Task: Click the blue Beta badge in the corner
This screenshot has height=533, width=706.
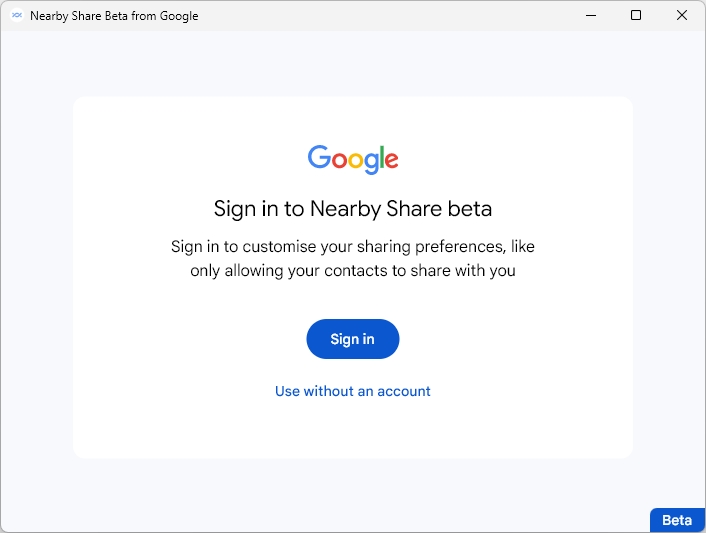Action: coord(677,520)
